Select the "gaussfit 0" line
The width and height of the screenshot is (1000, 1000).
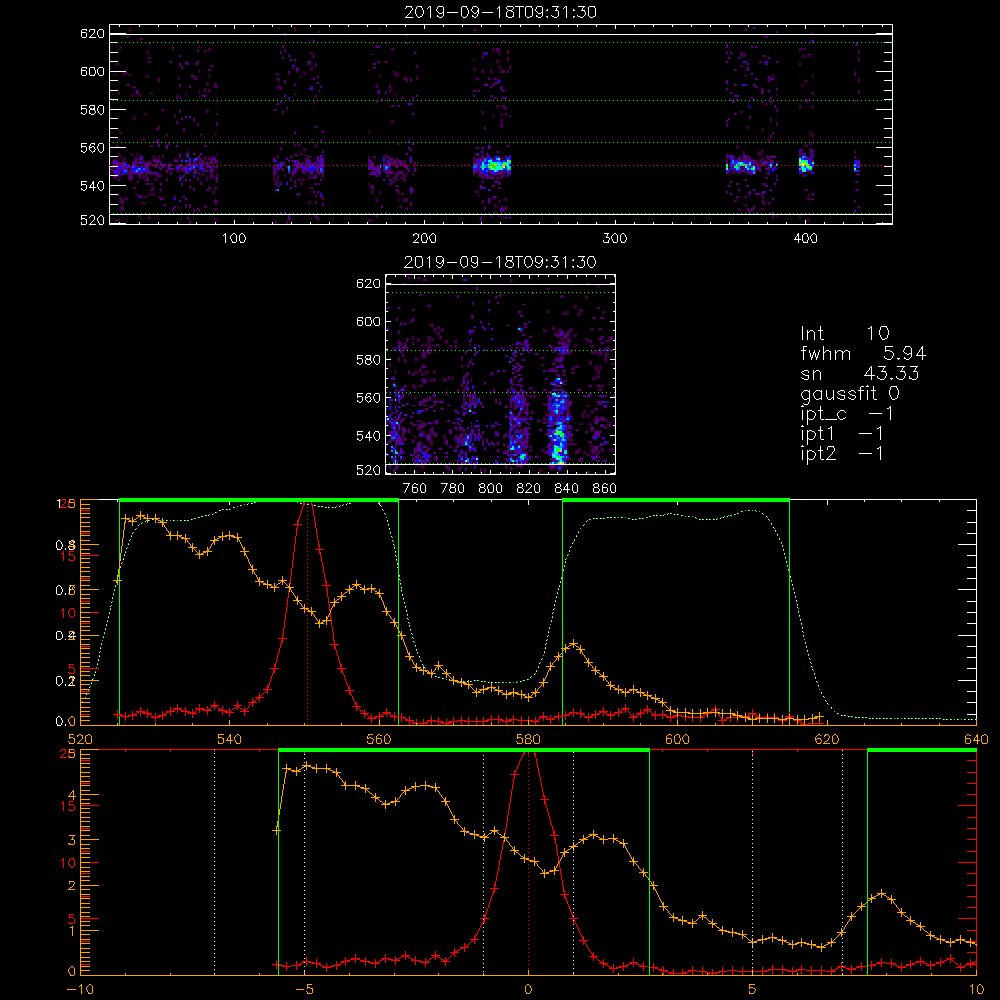[x=850, y=394]
